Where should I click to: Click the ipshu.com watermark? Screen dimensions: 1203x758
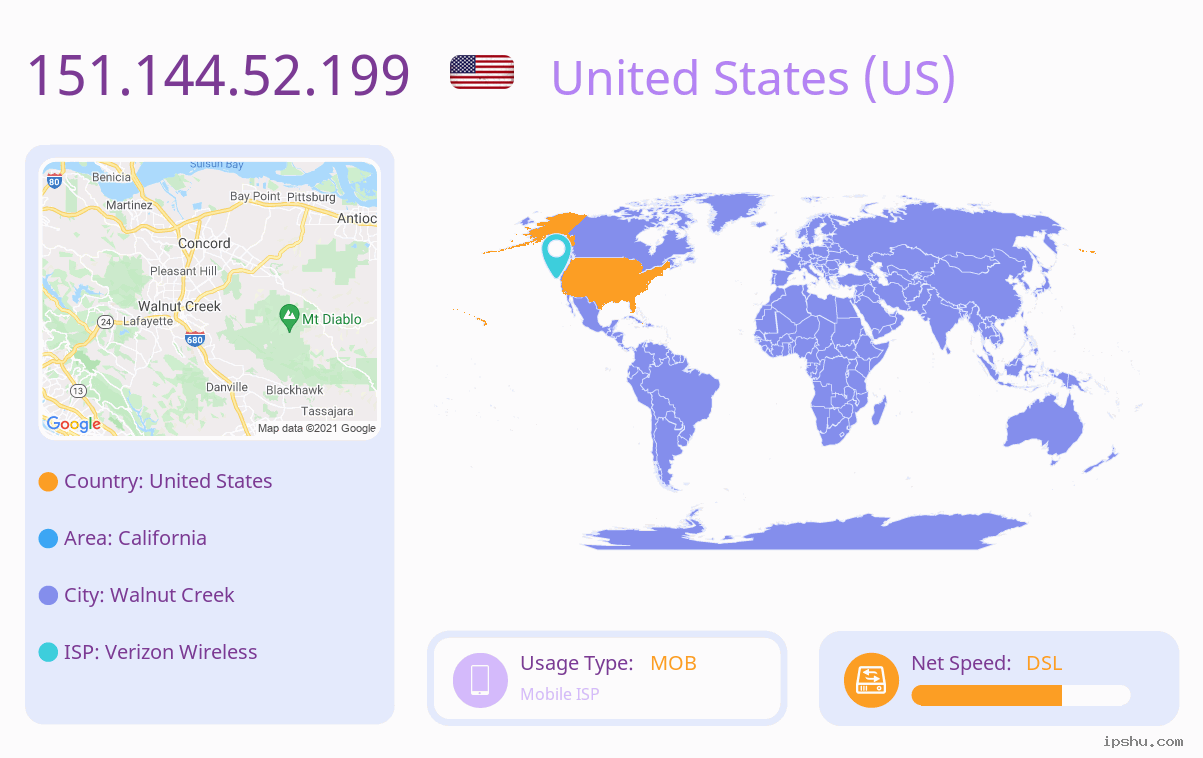pos(1143,741)
